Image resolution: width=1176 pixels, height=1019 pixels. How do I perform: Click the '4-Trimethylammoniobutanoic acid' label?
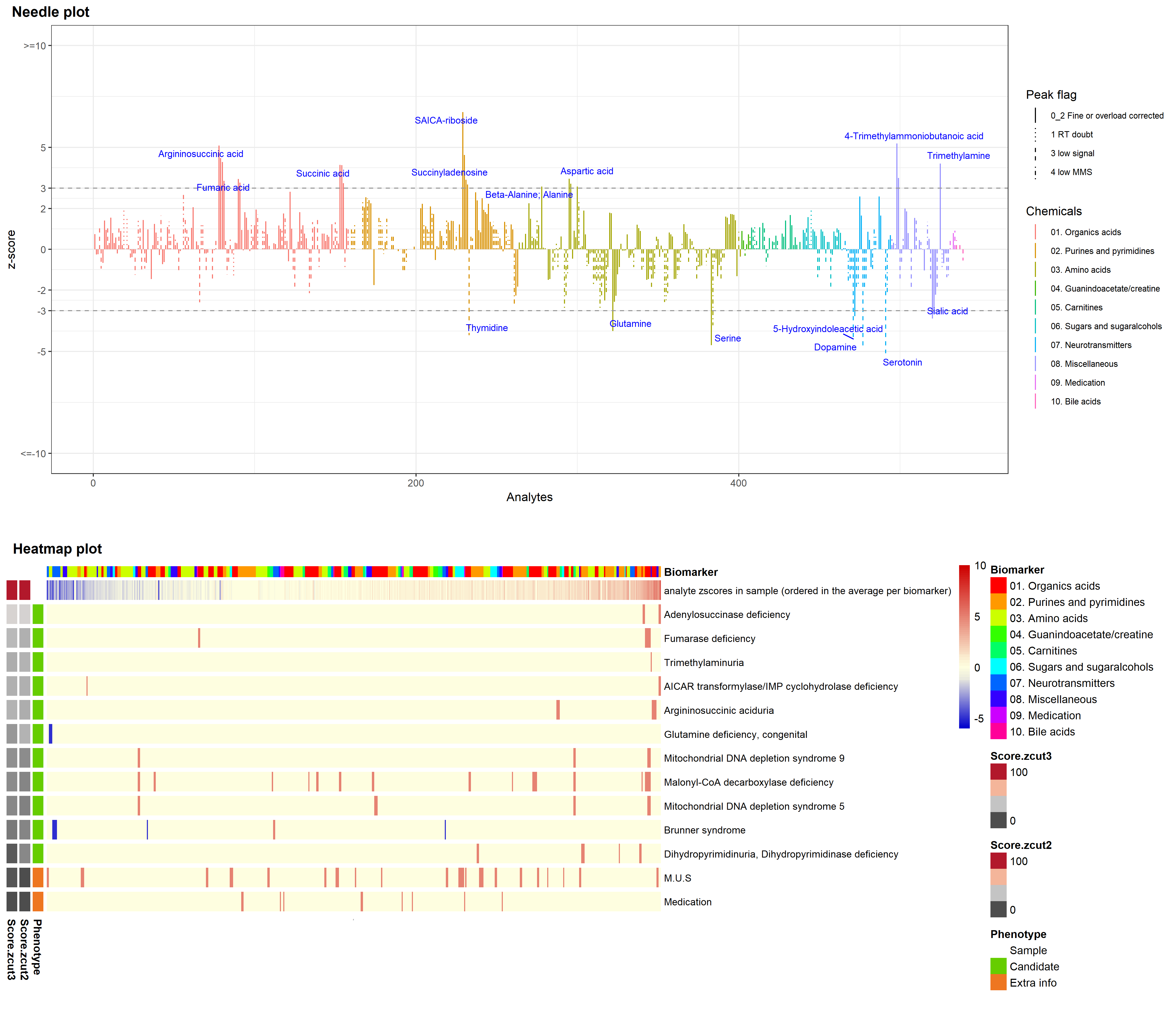tap(913, 136)
